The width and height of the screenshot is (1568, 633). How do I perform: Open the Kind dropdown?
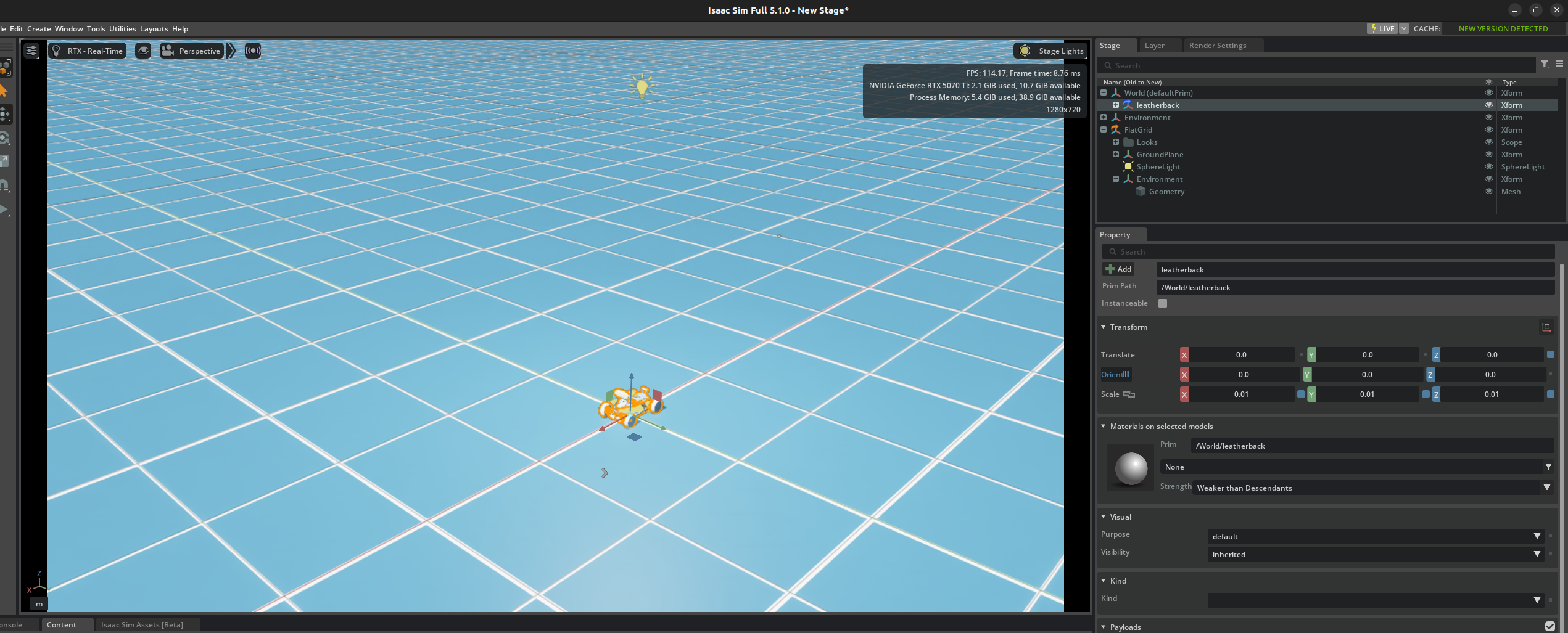pos(1376,600)
